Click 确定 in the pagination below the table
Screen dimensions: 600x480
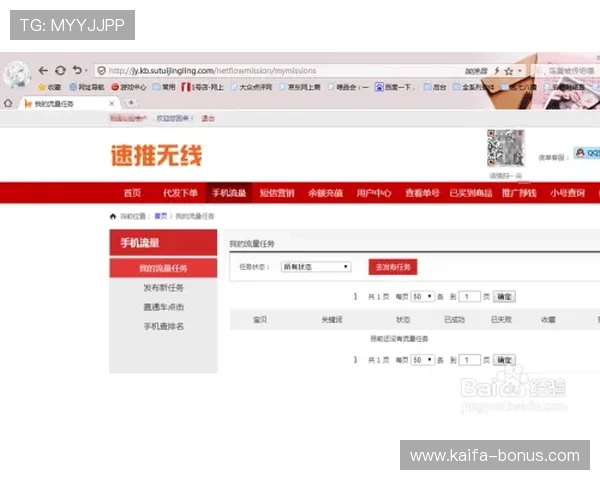click(504, 360)
